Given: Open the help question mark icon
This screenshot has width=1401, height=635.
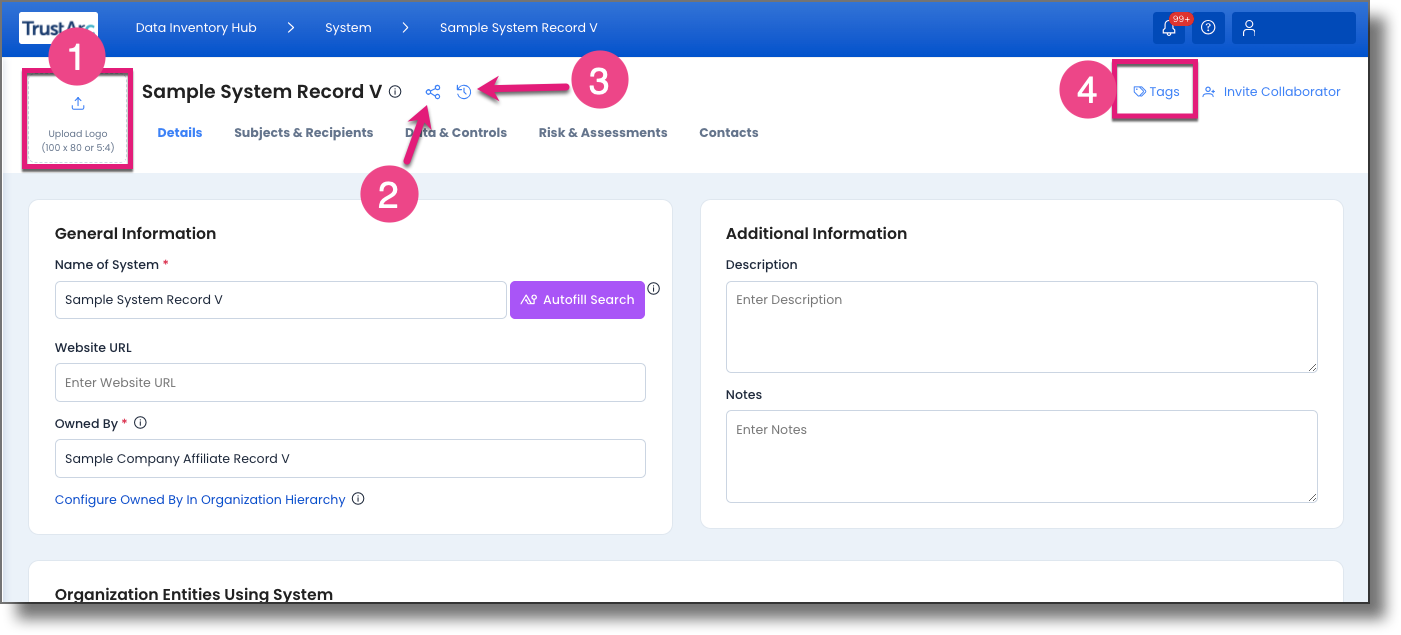Looking at the screenshot, I should 1207,27.
